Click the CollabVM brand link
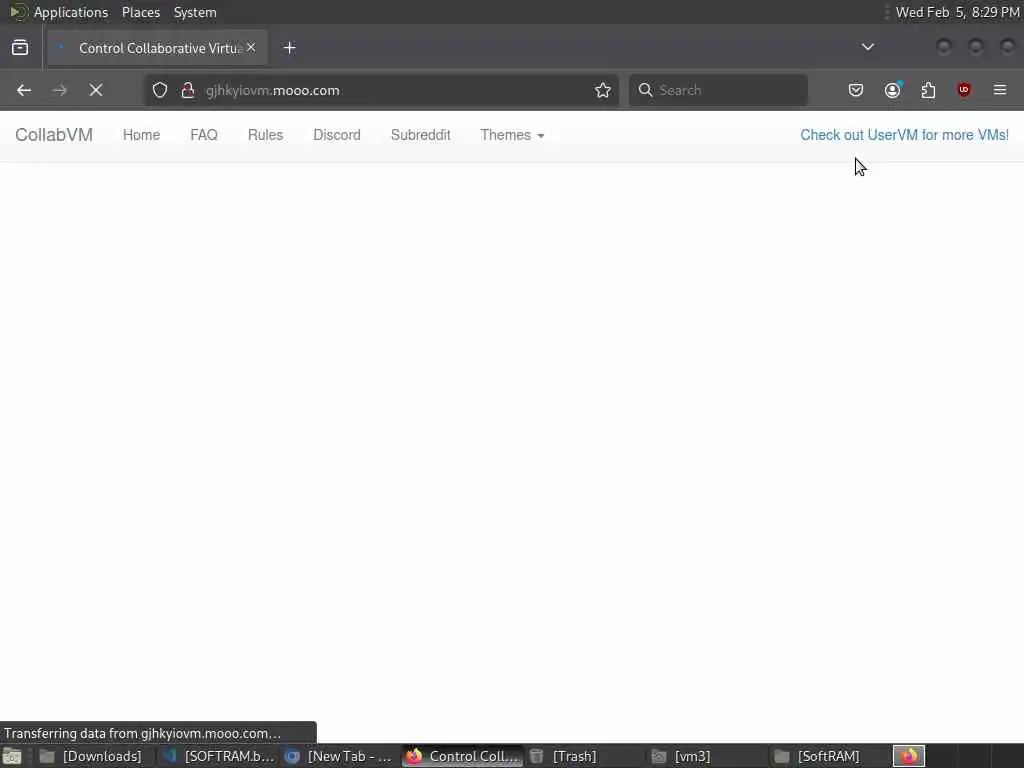1024x768 pixels. pyautogui.click(x=54, y=135)
